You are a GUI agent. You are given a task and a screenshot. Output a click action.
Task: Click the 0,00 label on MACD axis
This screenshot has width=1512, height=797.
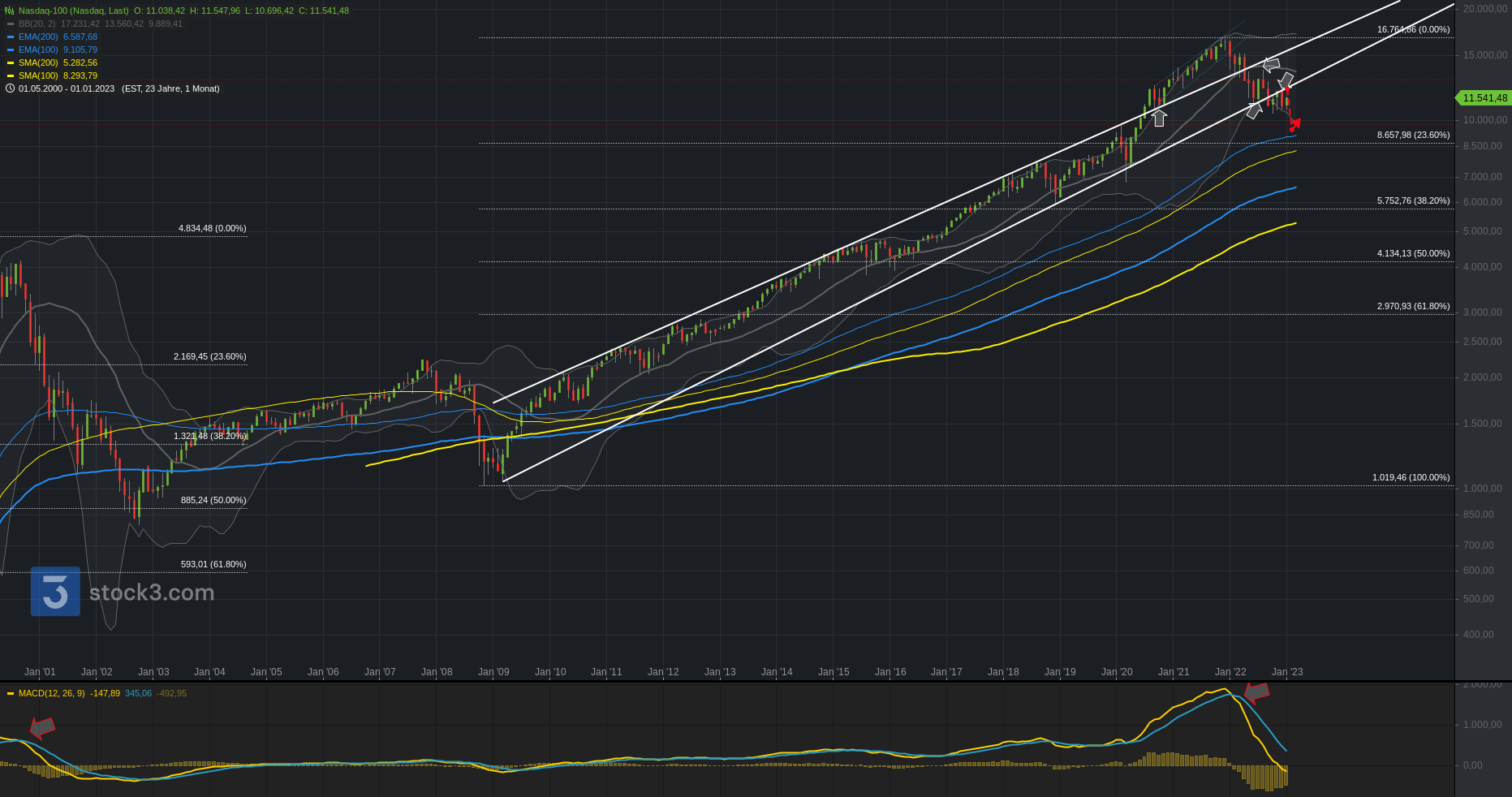point(1473,765)
